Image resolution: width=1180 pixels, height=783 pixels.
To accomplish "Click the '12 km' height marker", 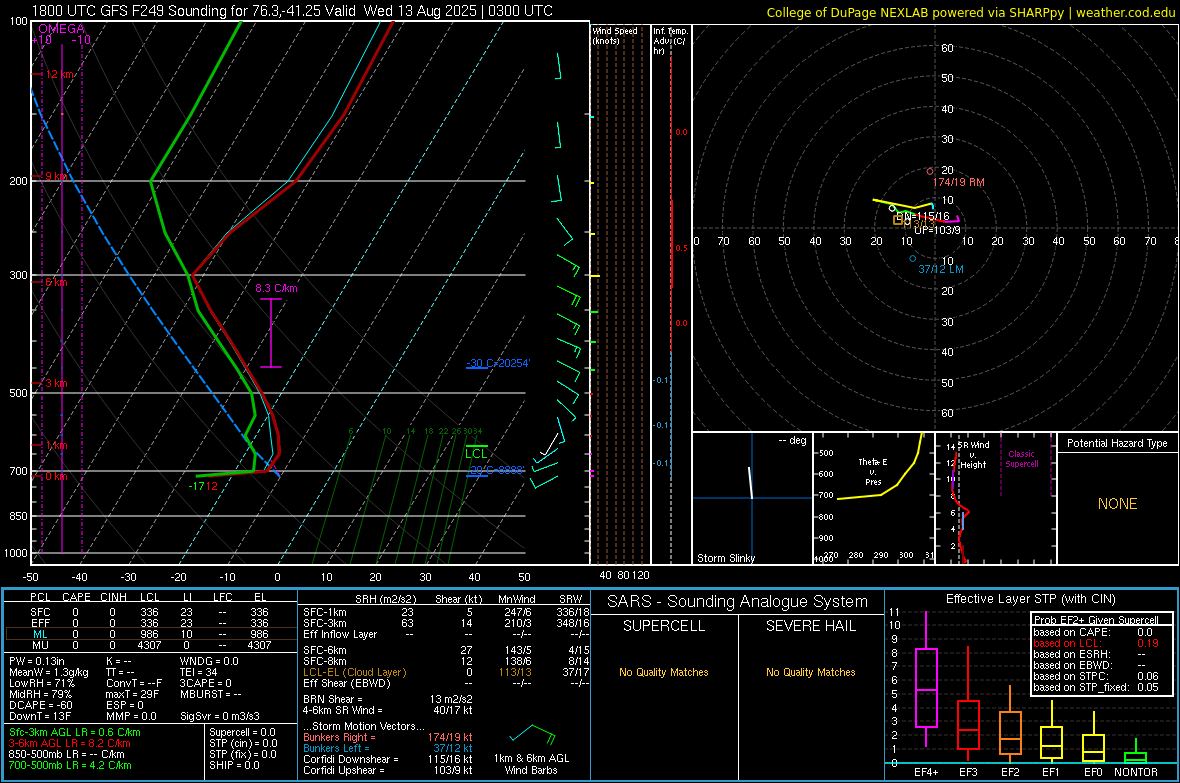I will [59, 75].
